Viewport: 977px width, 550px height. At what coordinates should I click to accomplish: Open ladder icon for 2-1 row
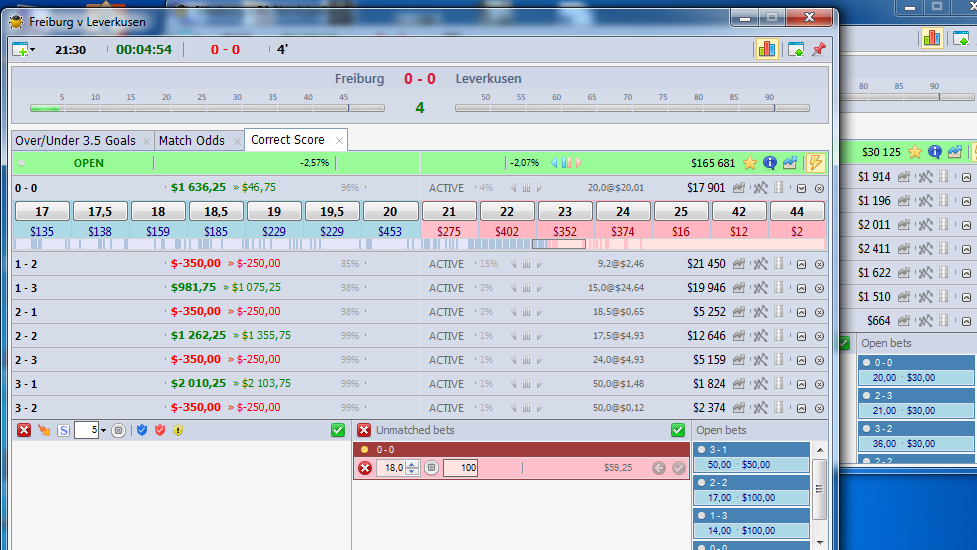tap(779, 311)
